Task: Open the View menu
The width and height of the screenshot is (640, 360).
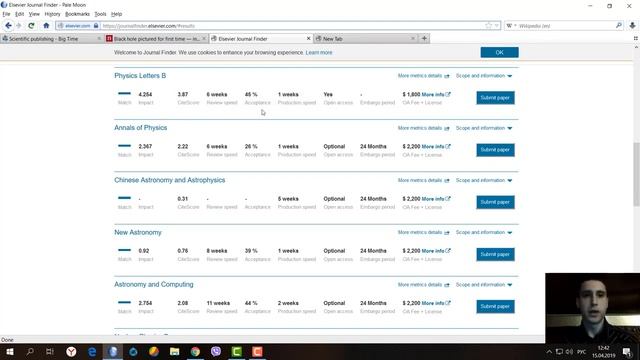Action: point(34,14)
